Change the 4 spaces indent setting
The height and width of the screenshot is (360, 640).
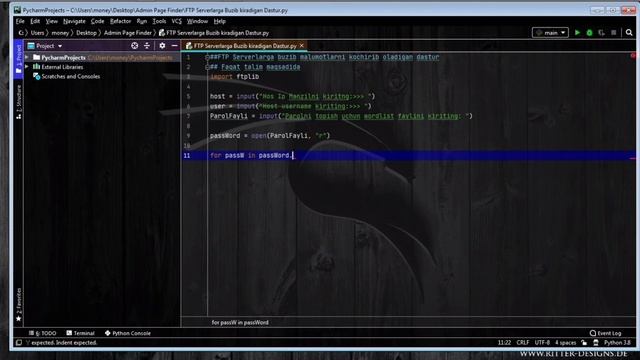[565, 342]
